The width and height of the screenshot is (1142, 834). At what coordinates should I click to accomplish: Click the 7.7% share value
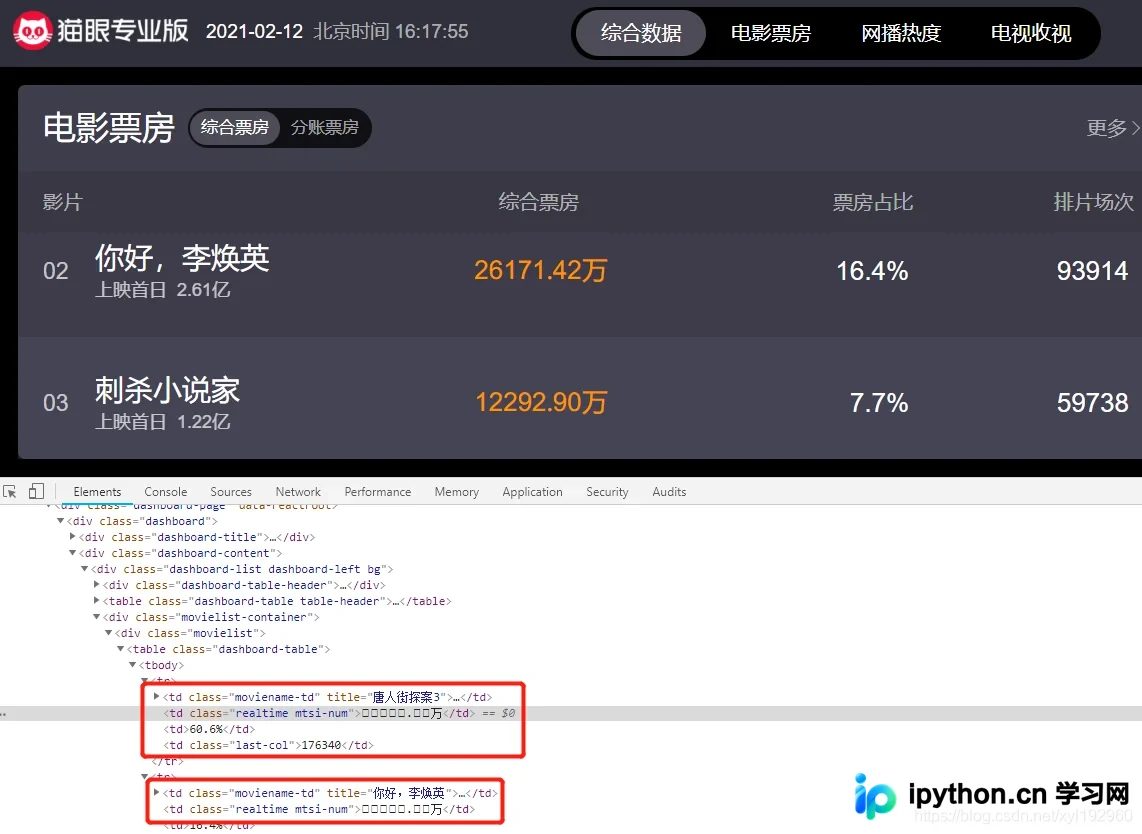878,403
